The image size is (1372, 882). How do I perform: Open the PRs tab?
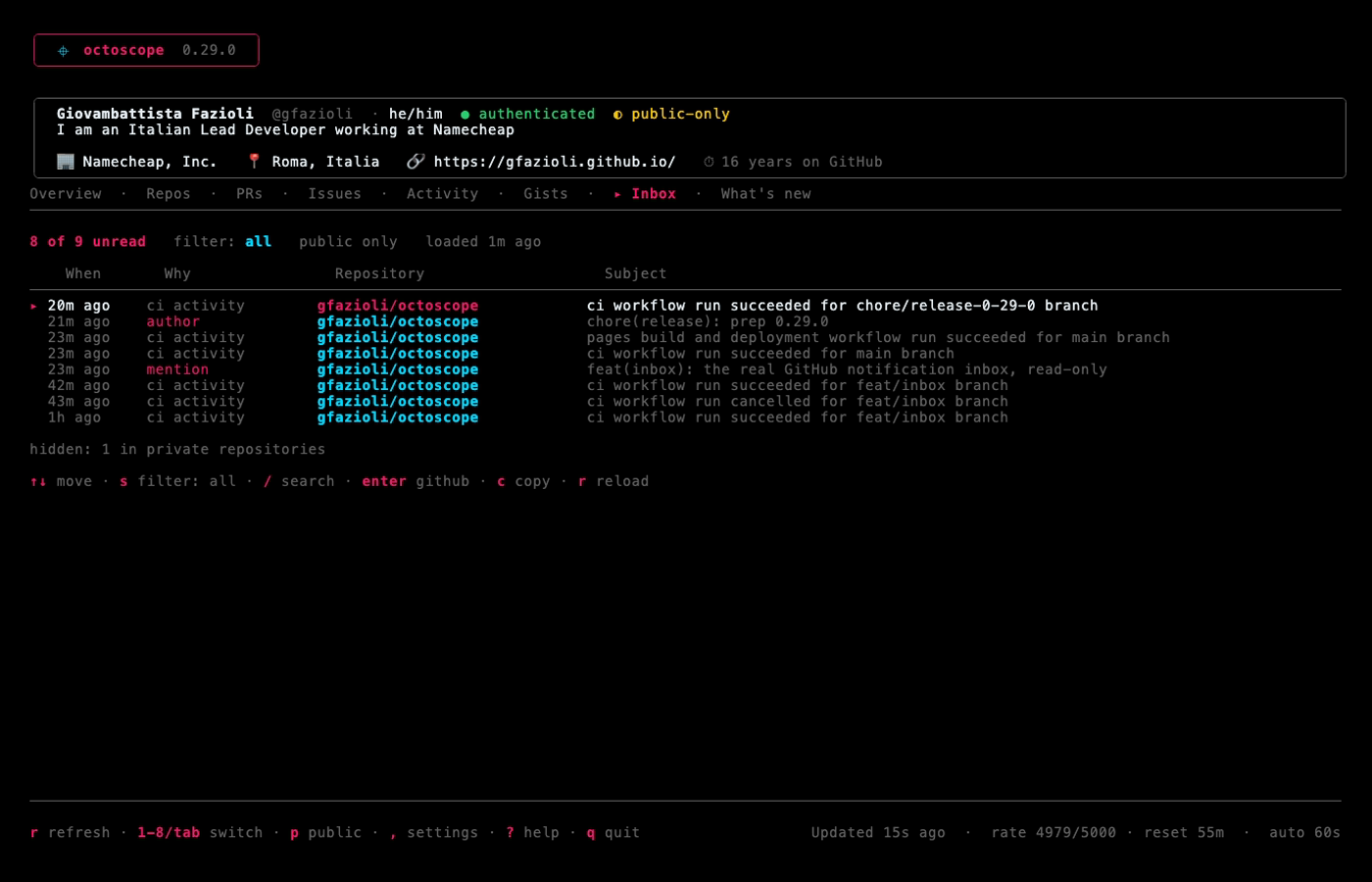point(249,194)
